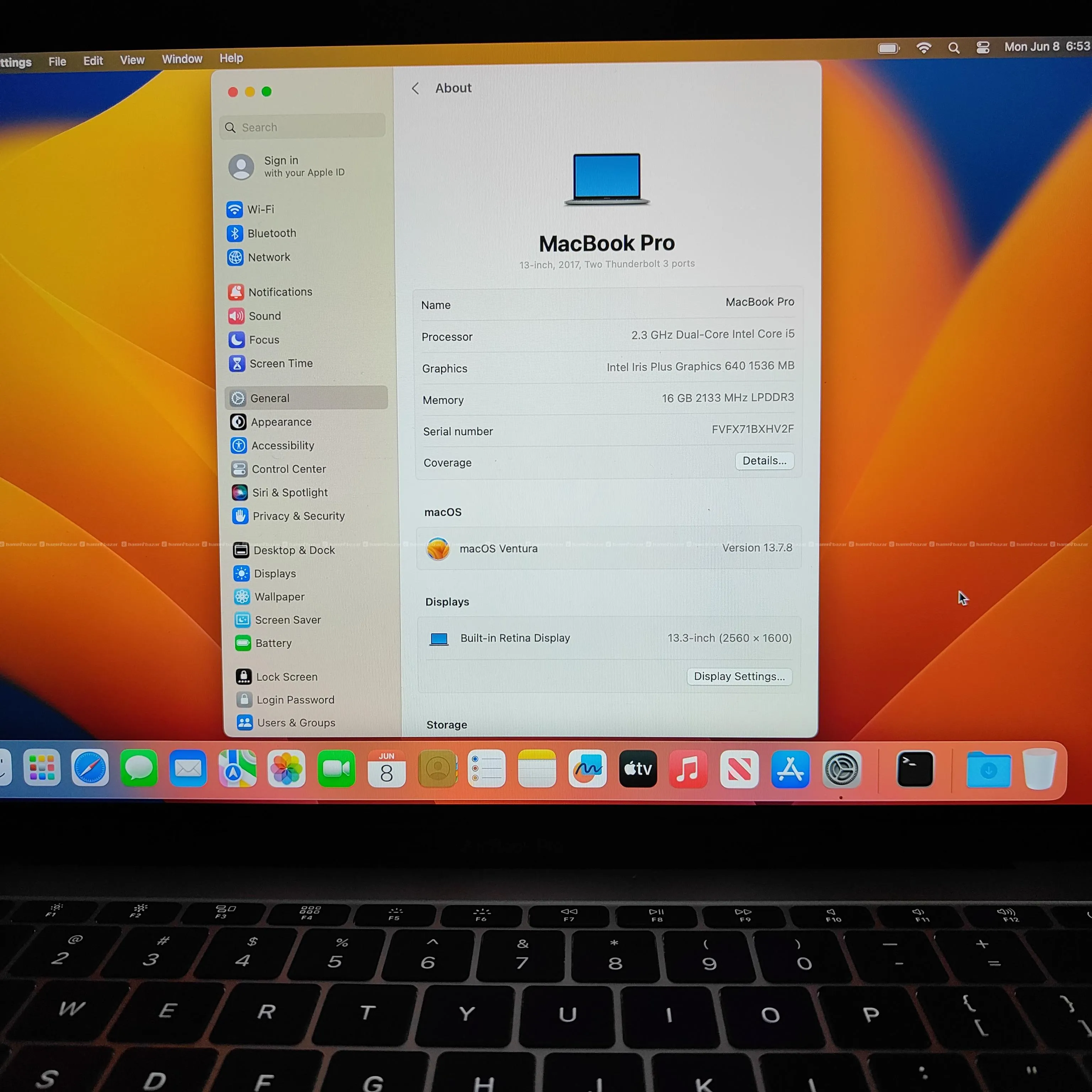This screenshot has height=1092, width=1092.
Task: Open Maps from the Dock
Action: (237, 769)
